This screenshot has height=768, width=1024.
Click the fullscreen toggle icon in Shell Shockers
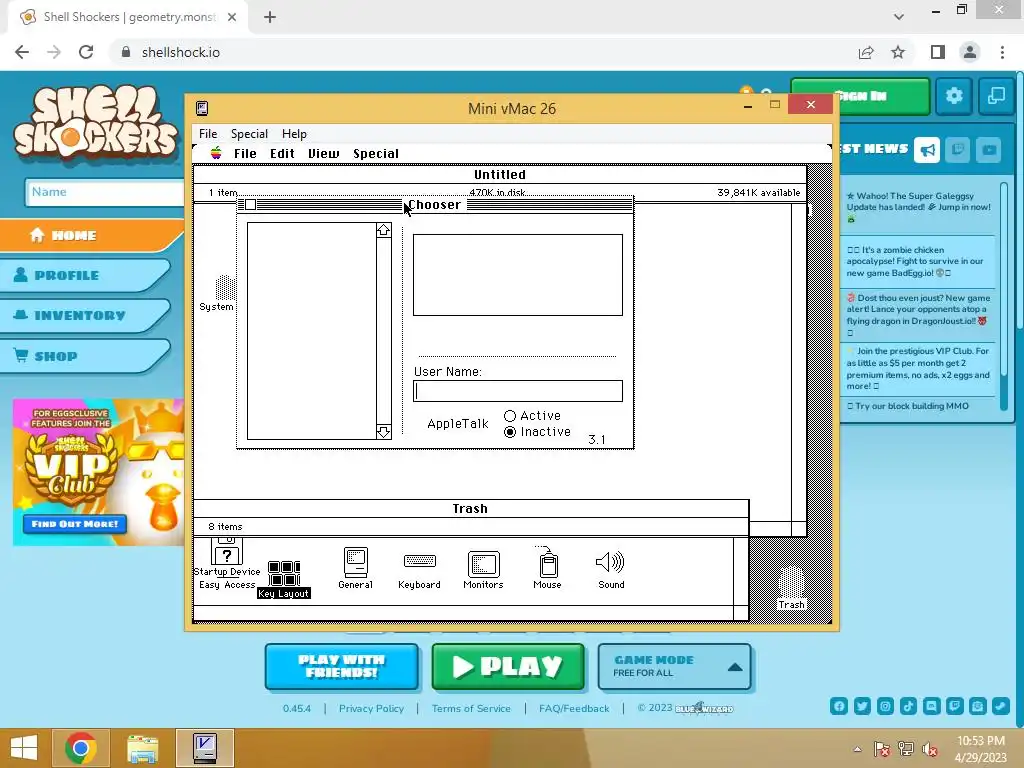point(996,96)
